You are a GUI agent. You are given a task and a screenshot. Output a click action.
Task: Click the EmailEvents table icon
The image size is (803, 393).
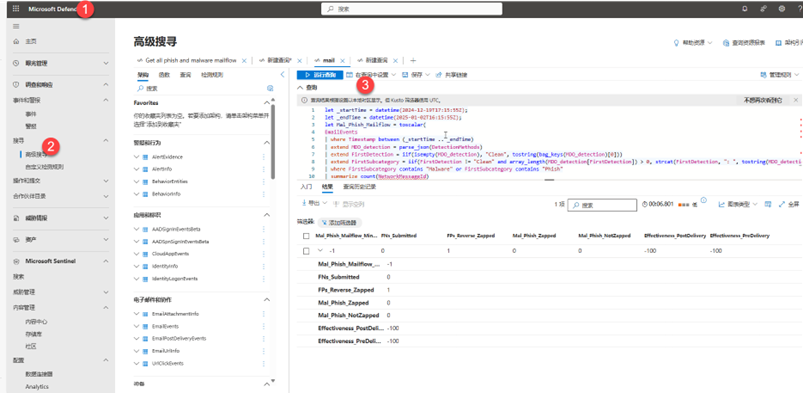[x=146, y=326]
